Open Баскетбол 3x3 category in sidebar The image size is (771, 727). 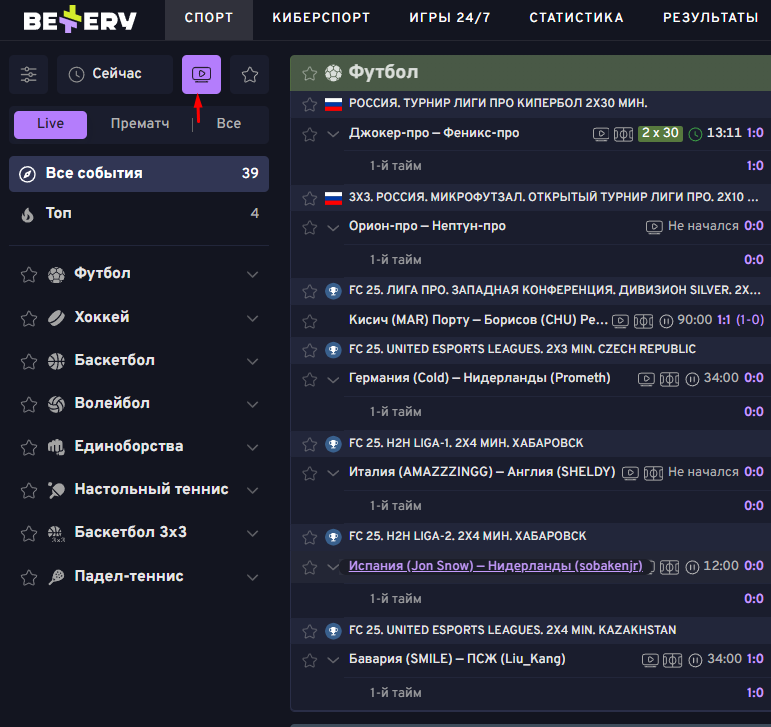(130, 533)
